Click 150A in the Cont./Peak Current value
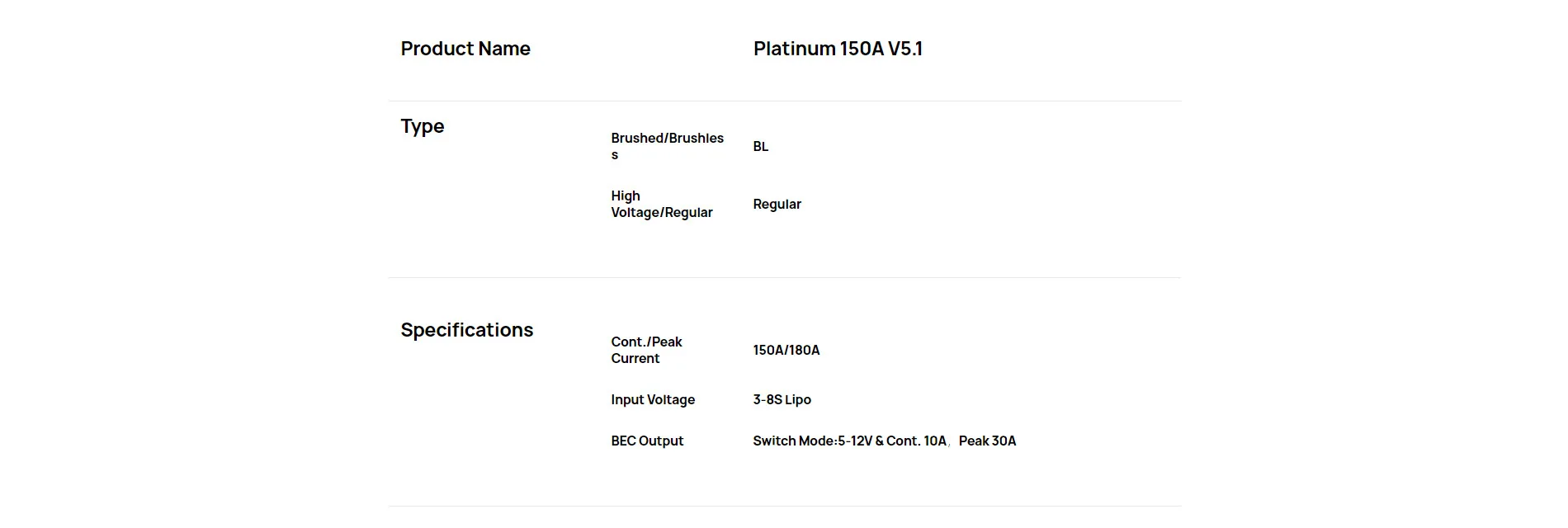This screenshot has height=528, width=1568. pos(767,351)
